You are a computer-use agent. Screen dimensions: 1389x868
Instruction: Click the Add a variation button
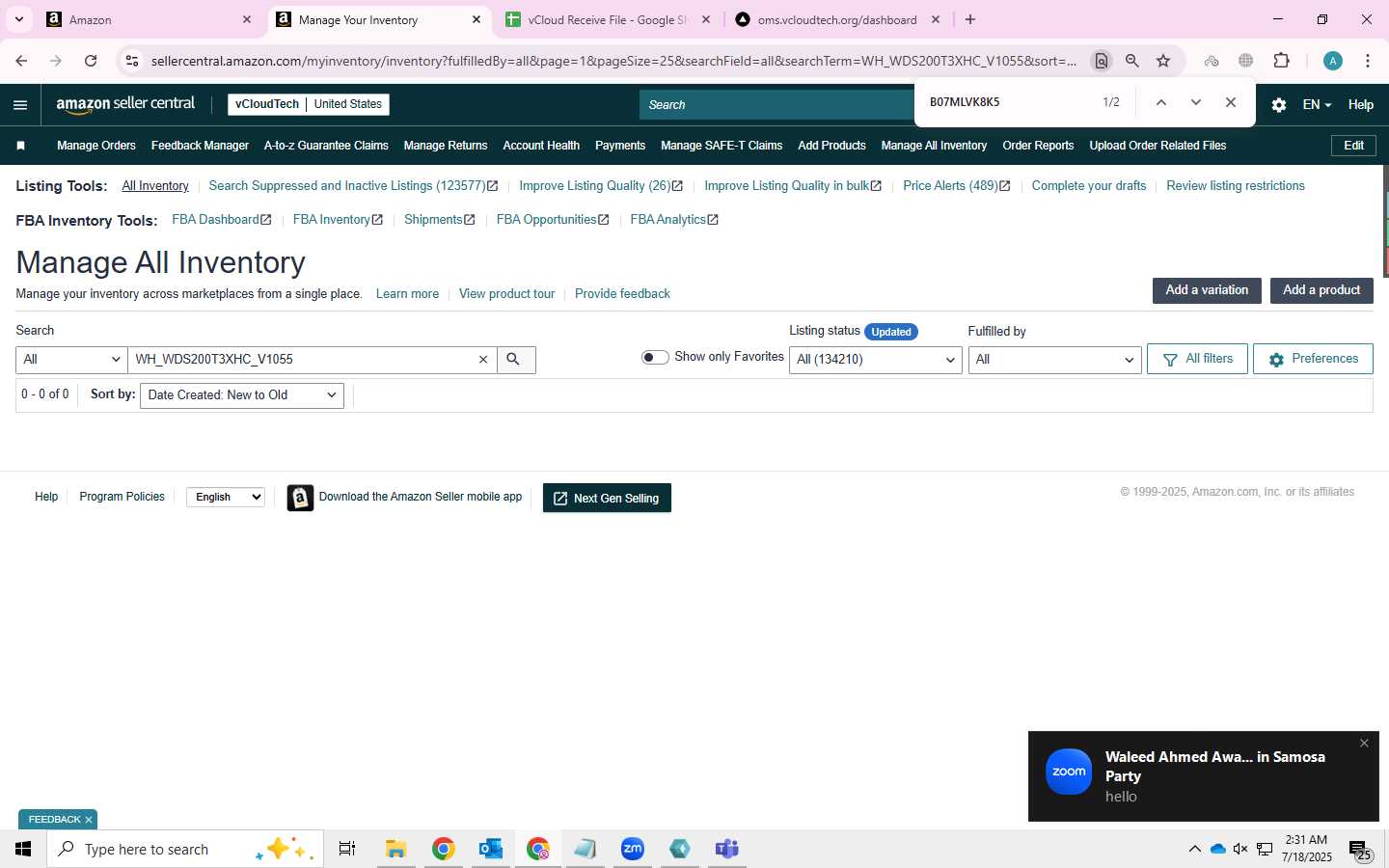[x=1207, y=290]
